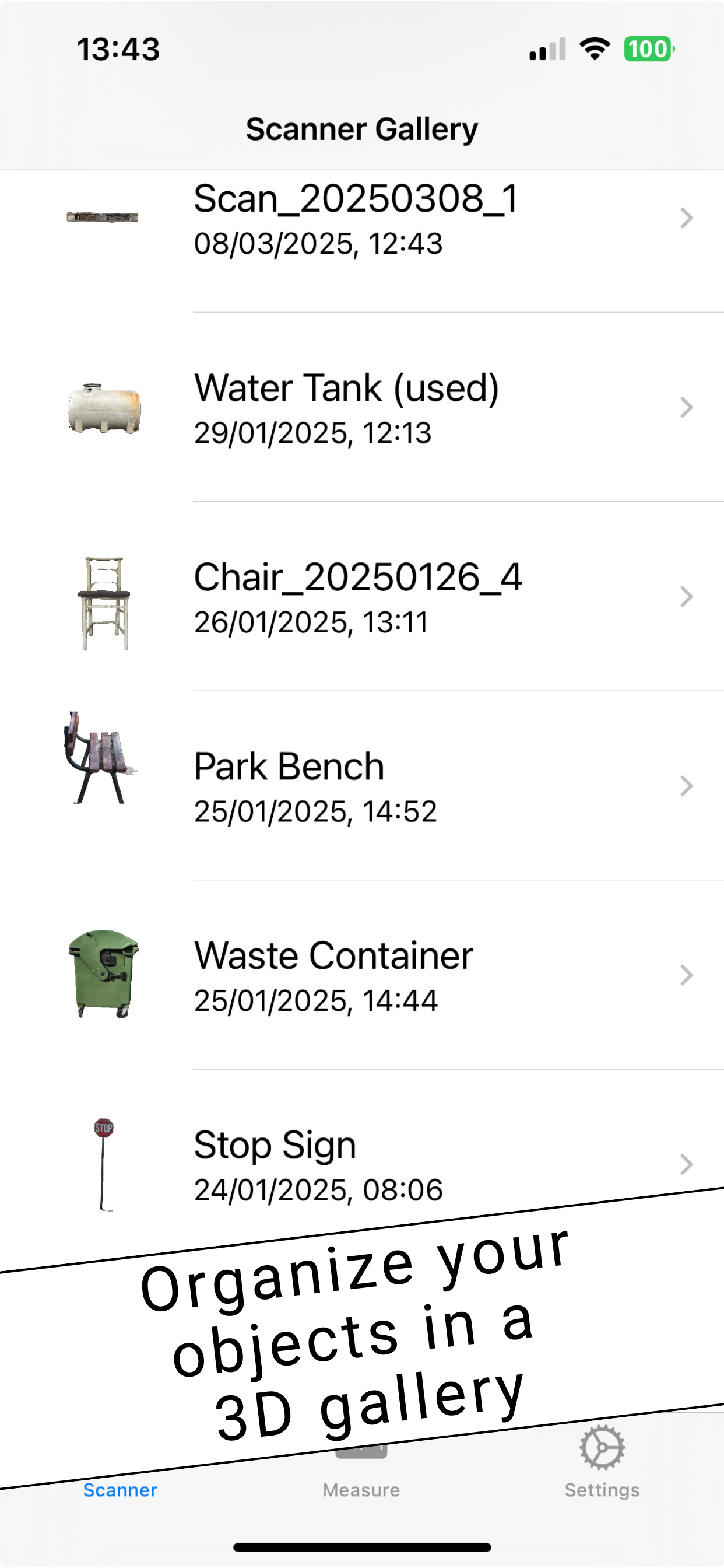
Task: Expand Scan_20250308_1 via its chevron
Action: pos(686,218)
